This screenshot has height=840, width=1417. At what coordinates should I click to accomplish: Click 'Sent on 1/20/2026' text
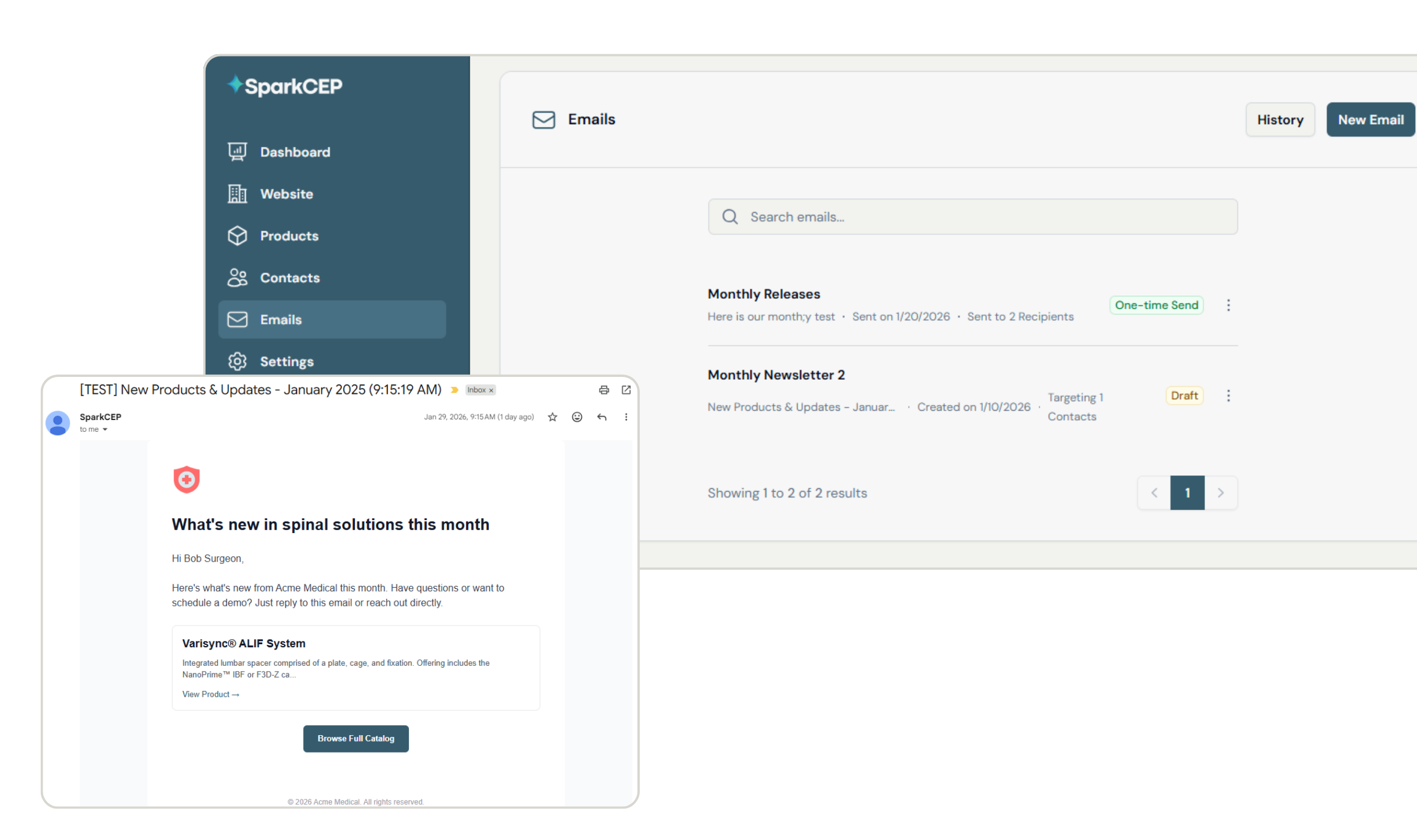[901, 317]
